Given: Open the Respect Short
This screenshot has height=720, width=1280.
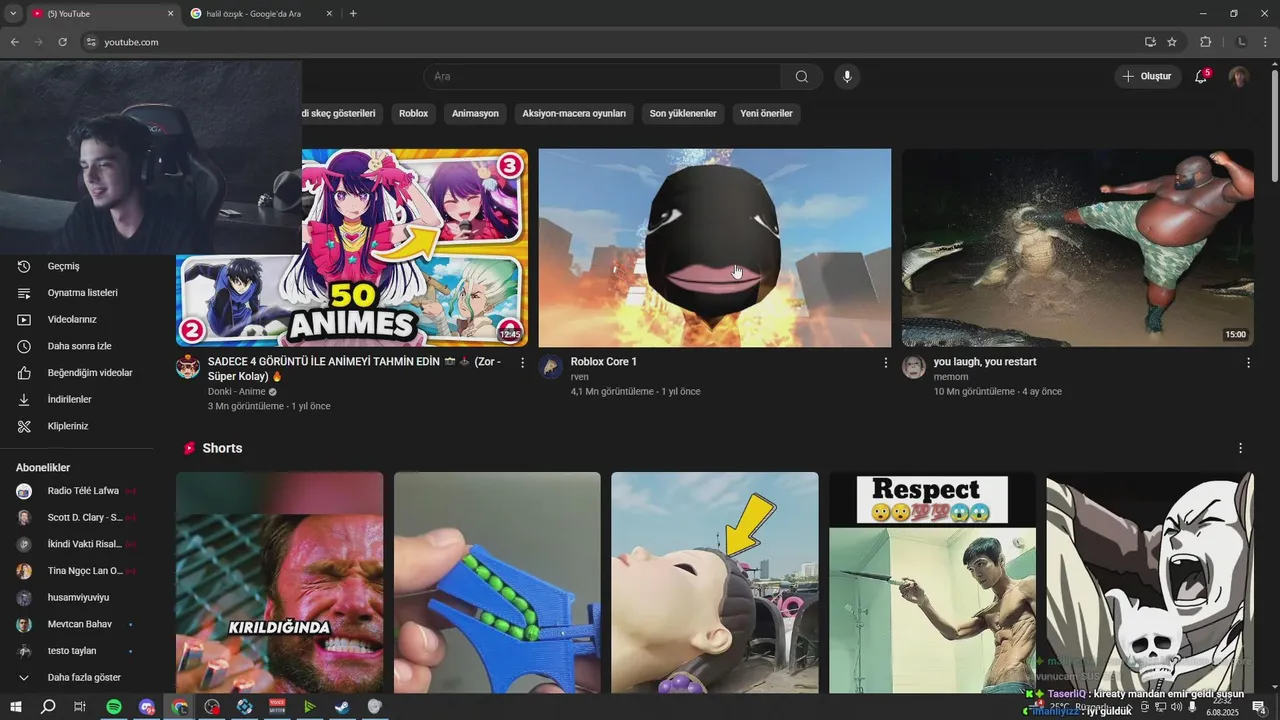Looking at the screenshot, I should pyautogui.click(x=932, y=583).
